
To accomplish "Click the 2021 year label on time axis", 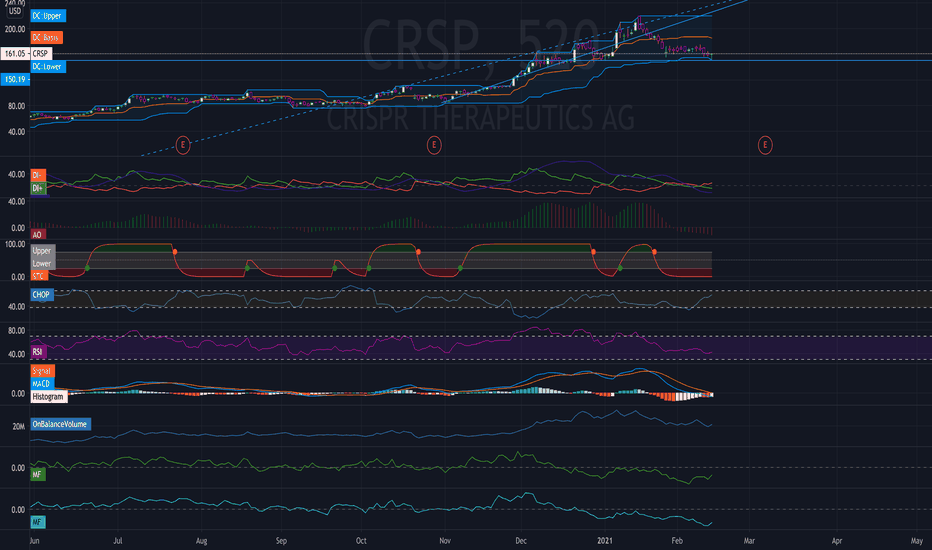I will [x=604, y=540].
